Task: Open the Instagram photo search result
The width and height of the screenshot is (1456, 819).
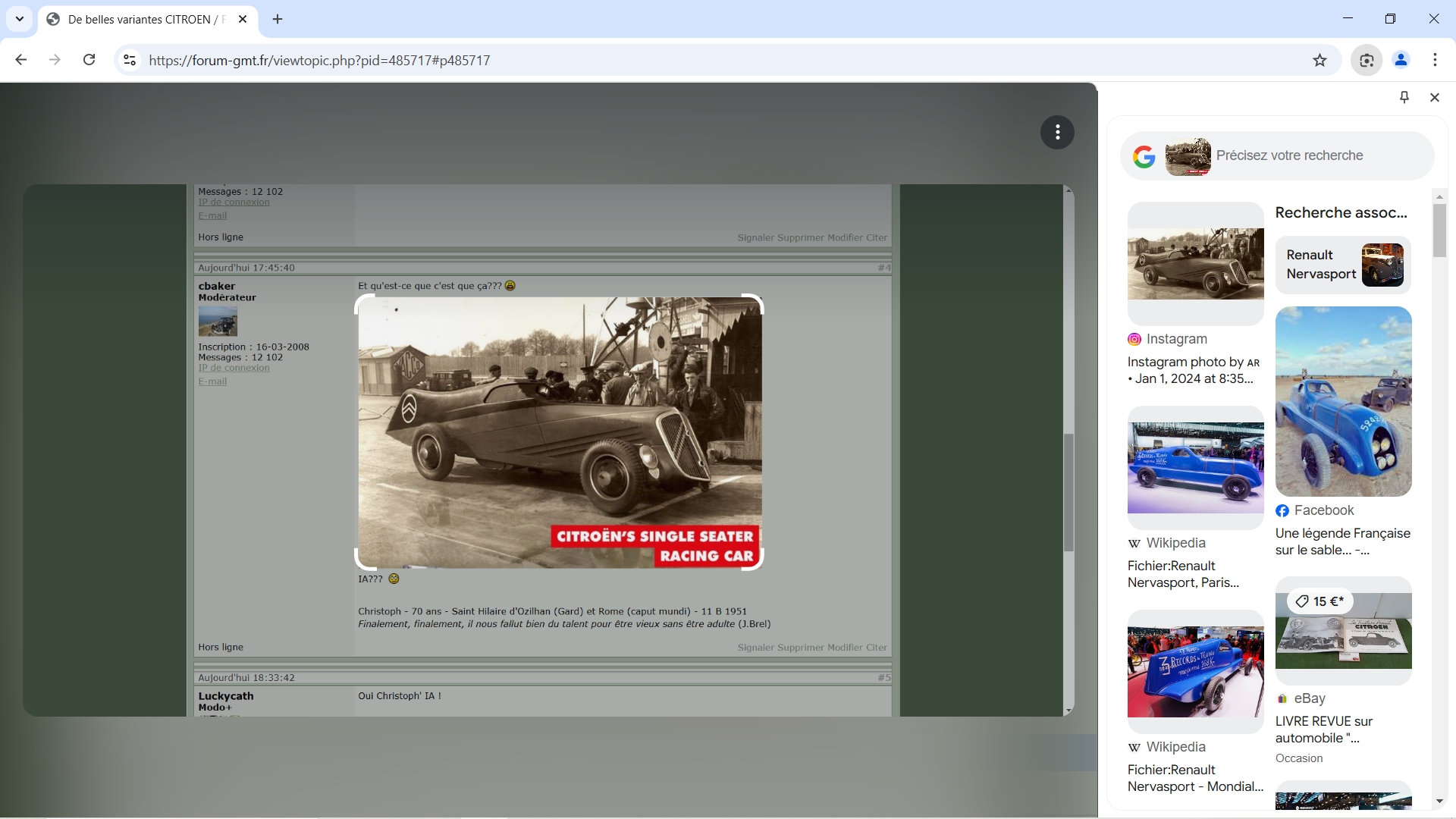Action: point(1195,263)
